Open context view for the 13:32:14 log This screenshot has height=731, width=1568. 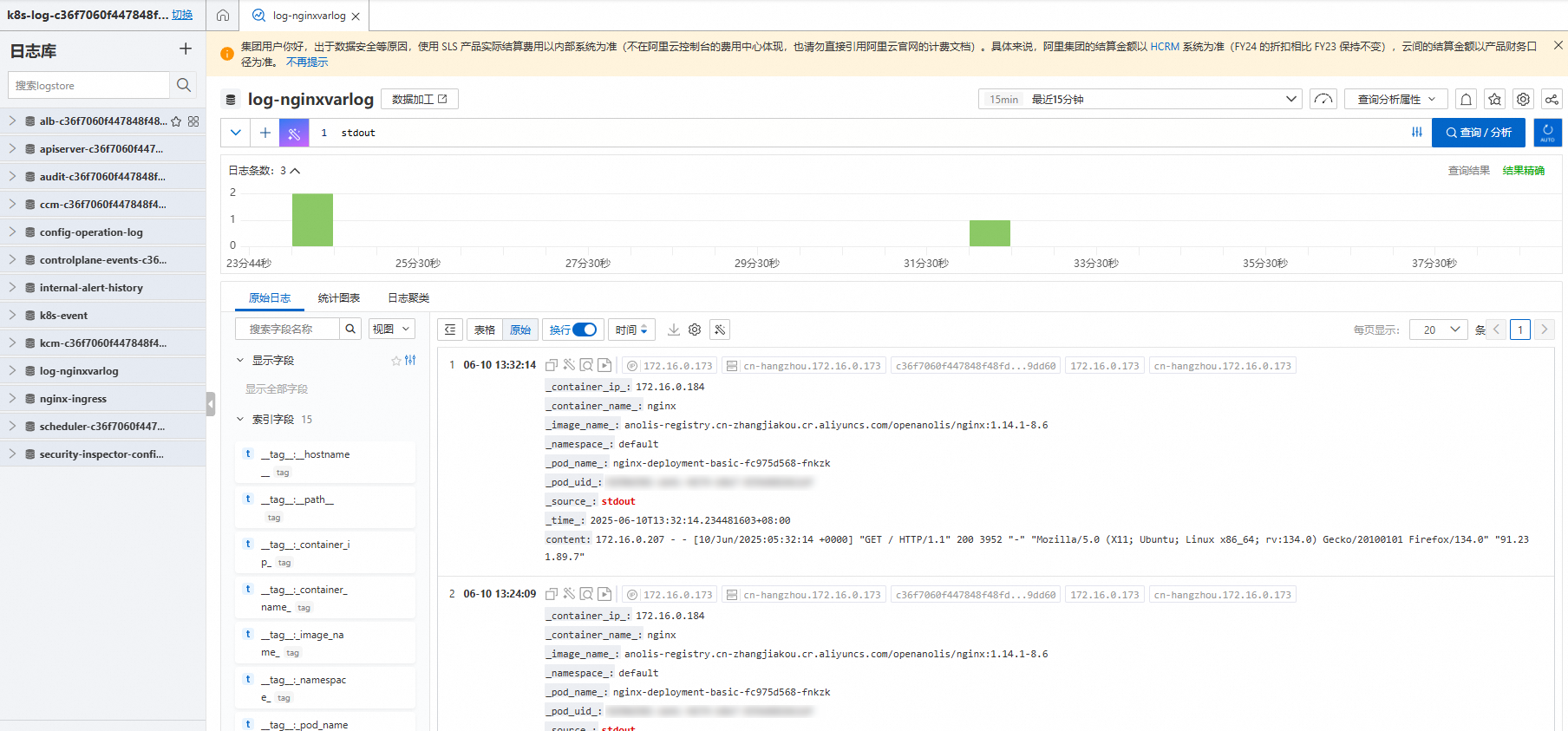[x=586, y=365]
